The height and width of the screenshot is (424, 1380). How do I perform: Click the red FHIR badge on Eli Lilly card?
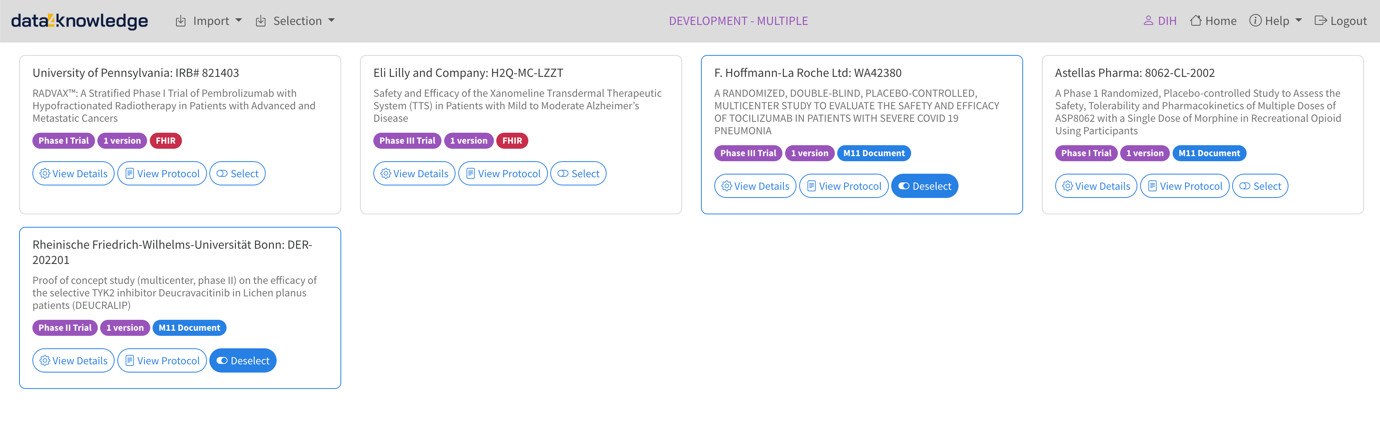(512, 141)
